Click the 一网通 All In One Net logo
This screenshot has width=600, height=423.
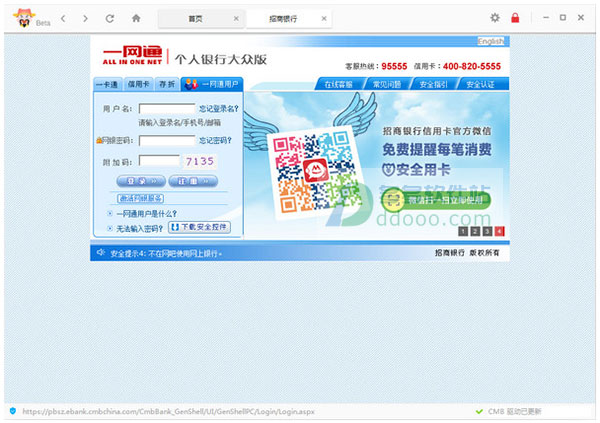tap(133, 56)
